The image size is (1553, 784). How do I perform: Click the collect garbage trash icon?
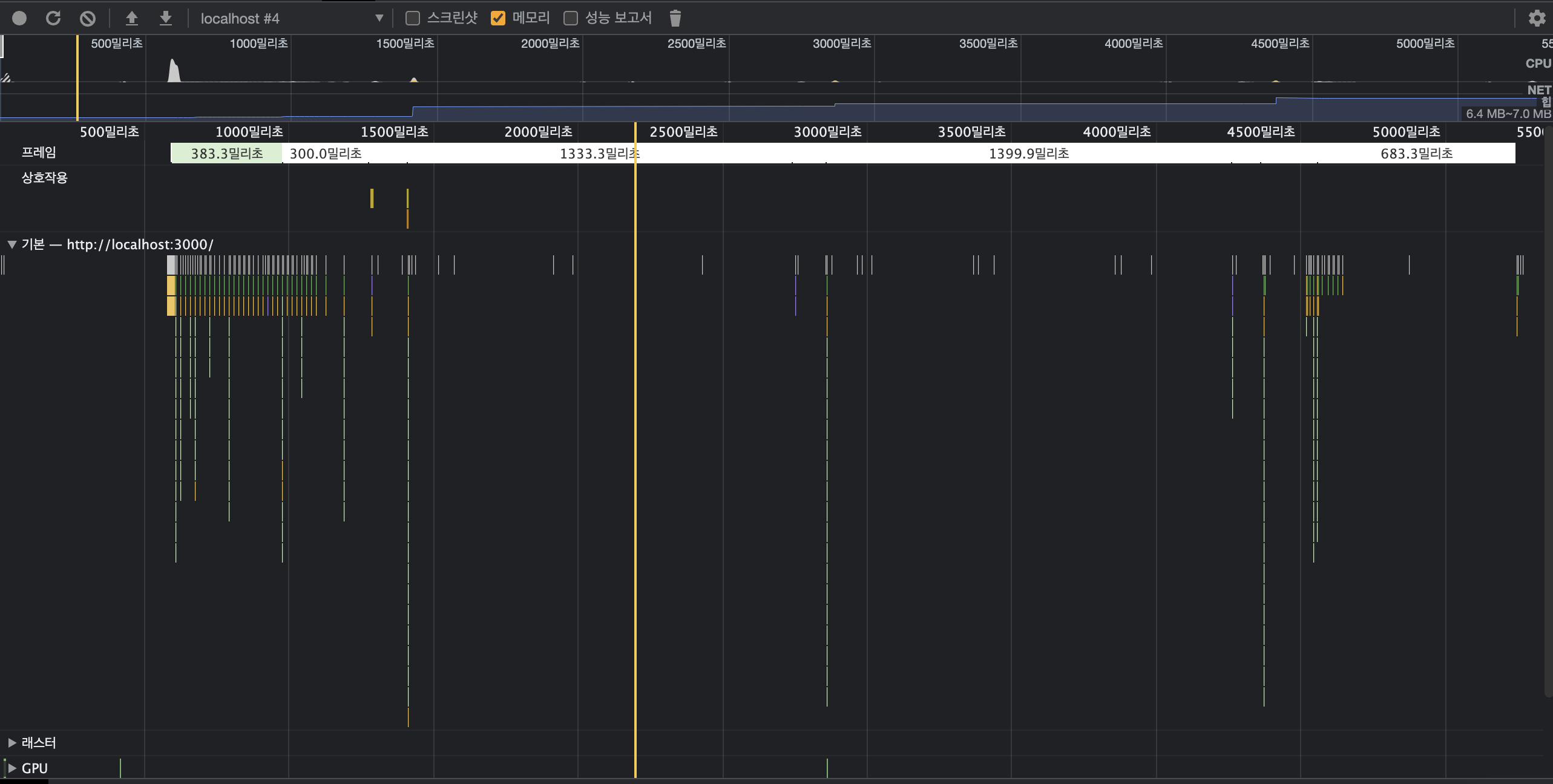[675, 18]
